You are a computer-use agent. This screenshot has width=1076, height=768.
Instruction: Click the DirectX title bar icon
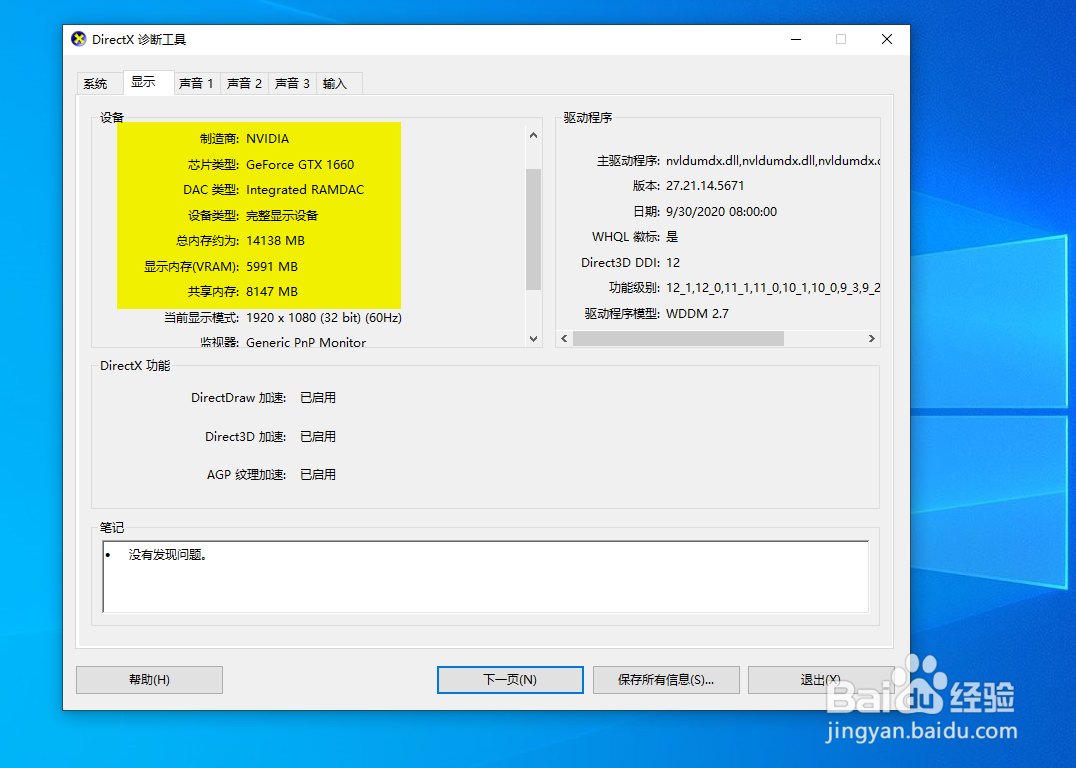pyautogui.click(x=79, y=39)
